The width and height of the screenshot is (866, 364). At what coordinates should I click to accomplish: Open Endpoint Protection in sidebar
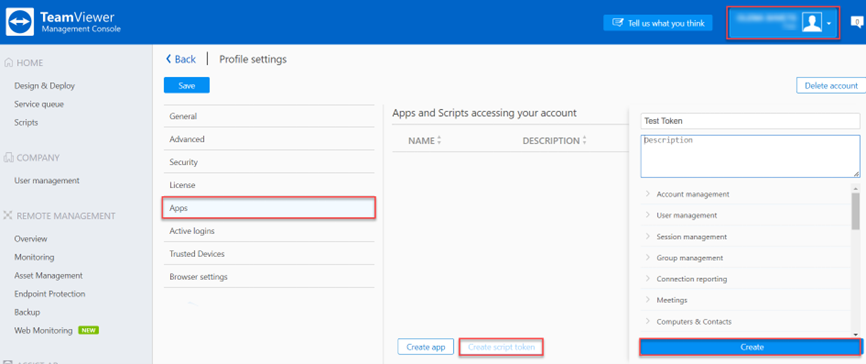click(x=50, y=294)
